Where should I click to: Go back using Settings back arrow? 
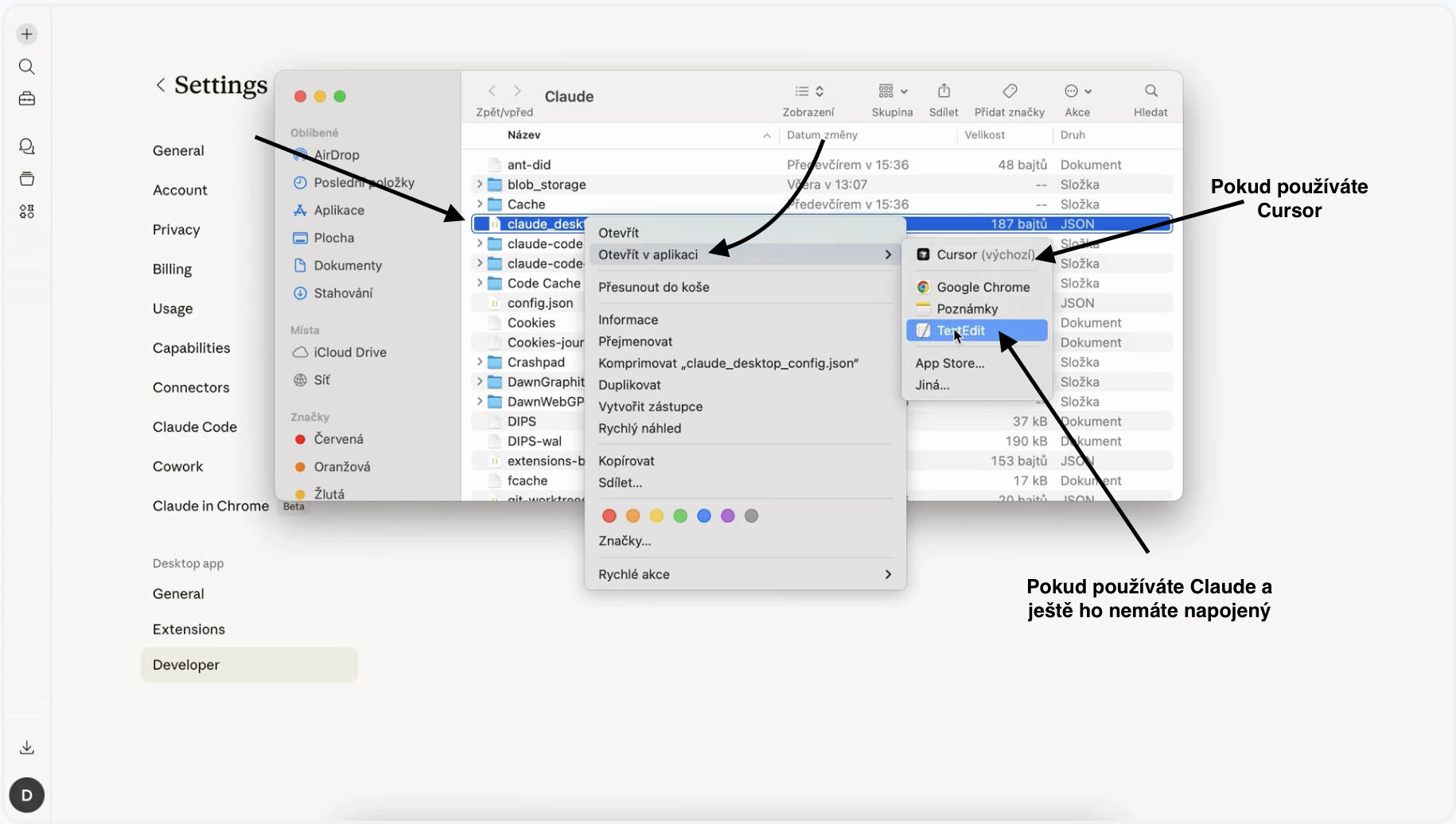coord(161,85)
